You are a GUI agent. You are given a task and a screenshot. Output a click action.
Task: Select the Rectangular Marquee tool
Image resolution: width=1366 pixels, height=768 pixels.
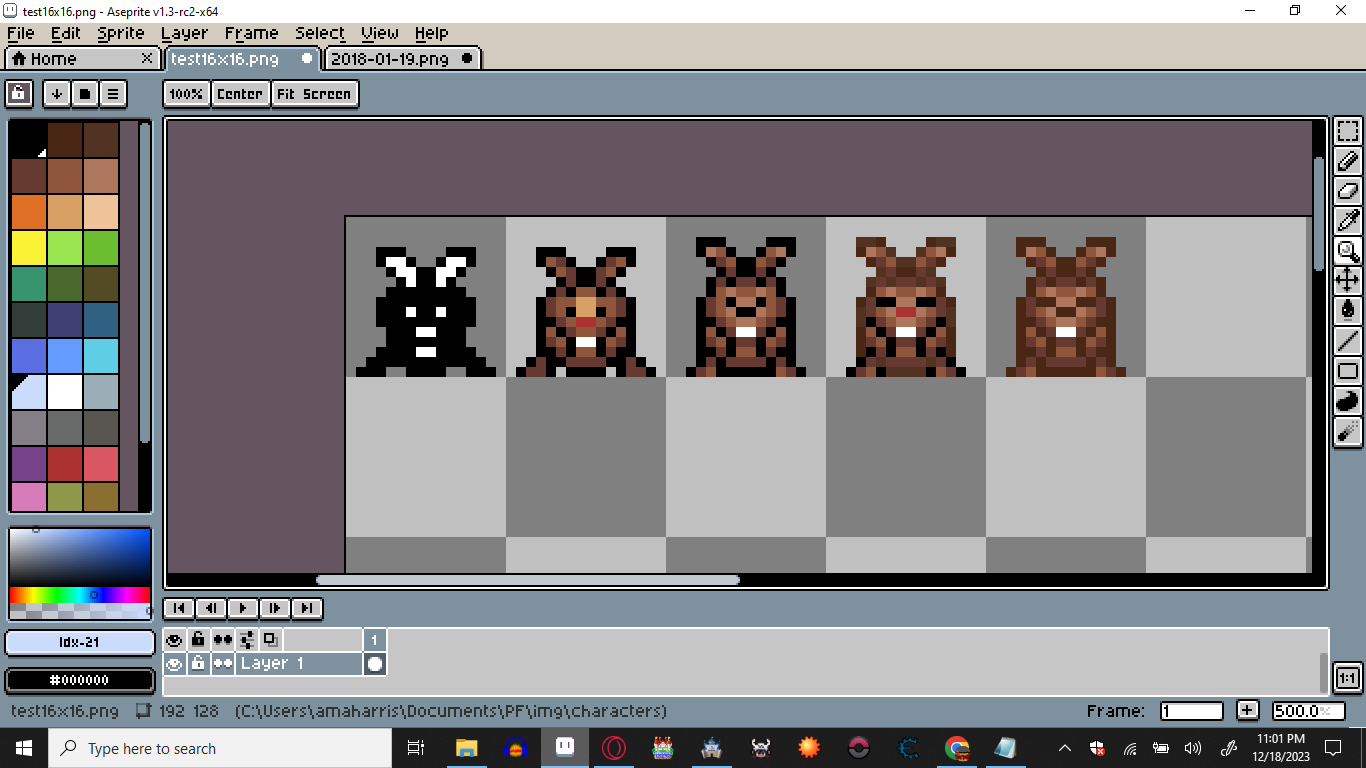point(1347,131)
